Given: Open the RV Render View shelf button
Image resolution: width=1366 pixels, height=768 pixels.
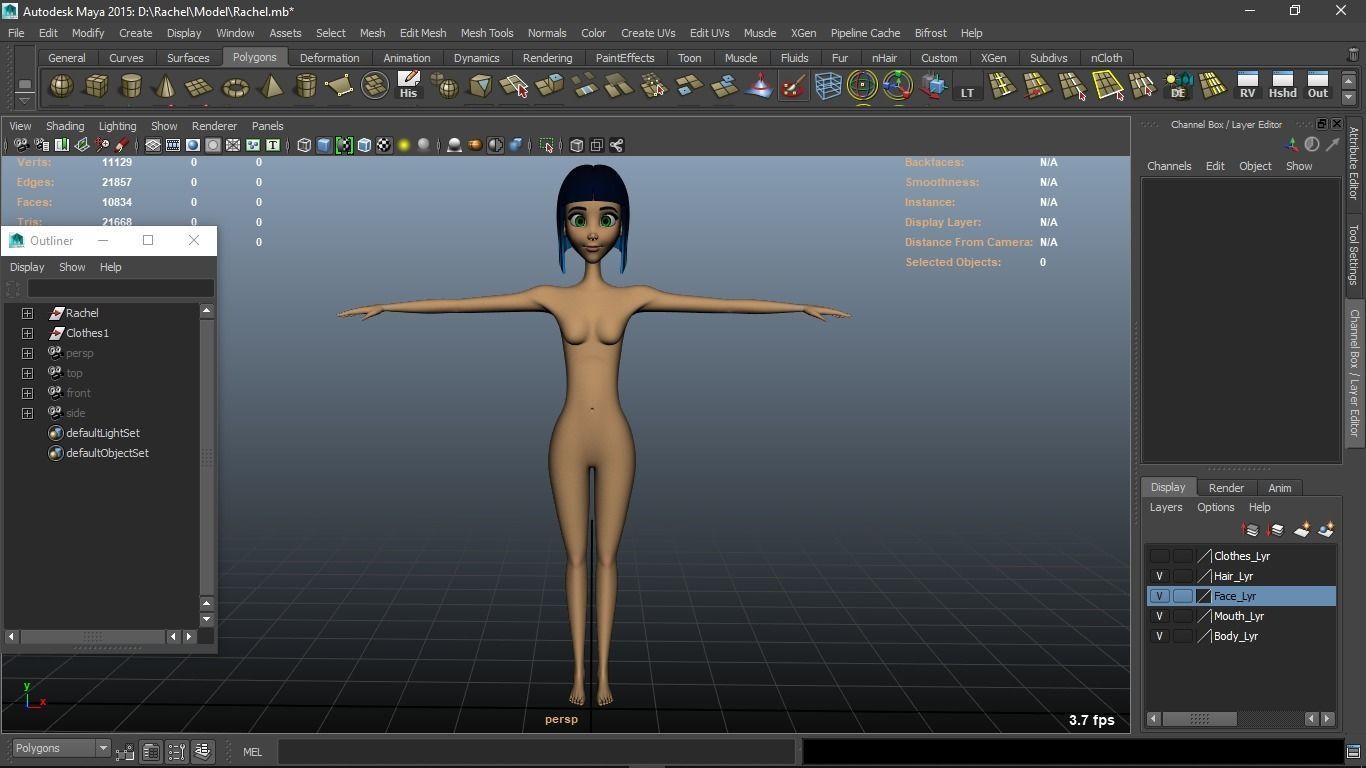Looking at the screenshot, I should [x=1247, y=86].
